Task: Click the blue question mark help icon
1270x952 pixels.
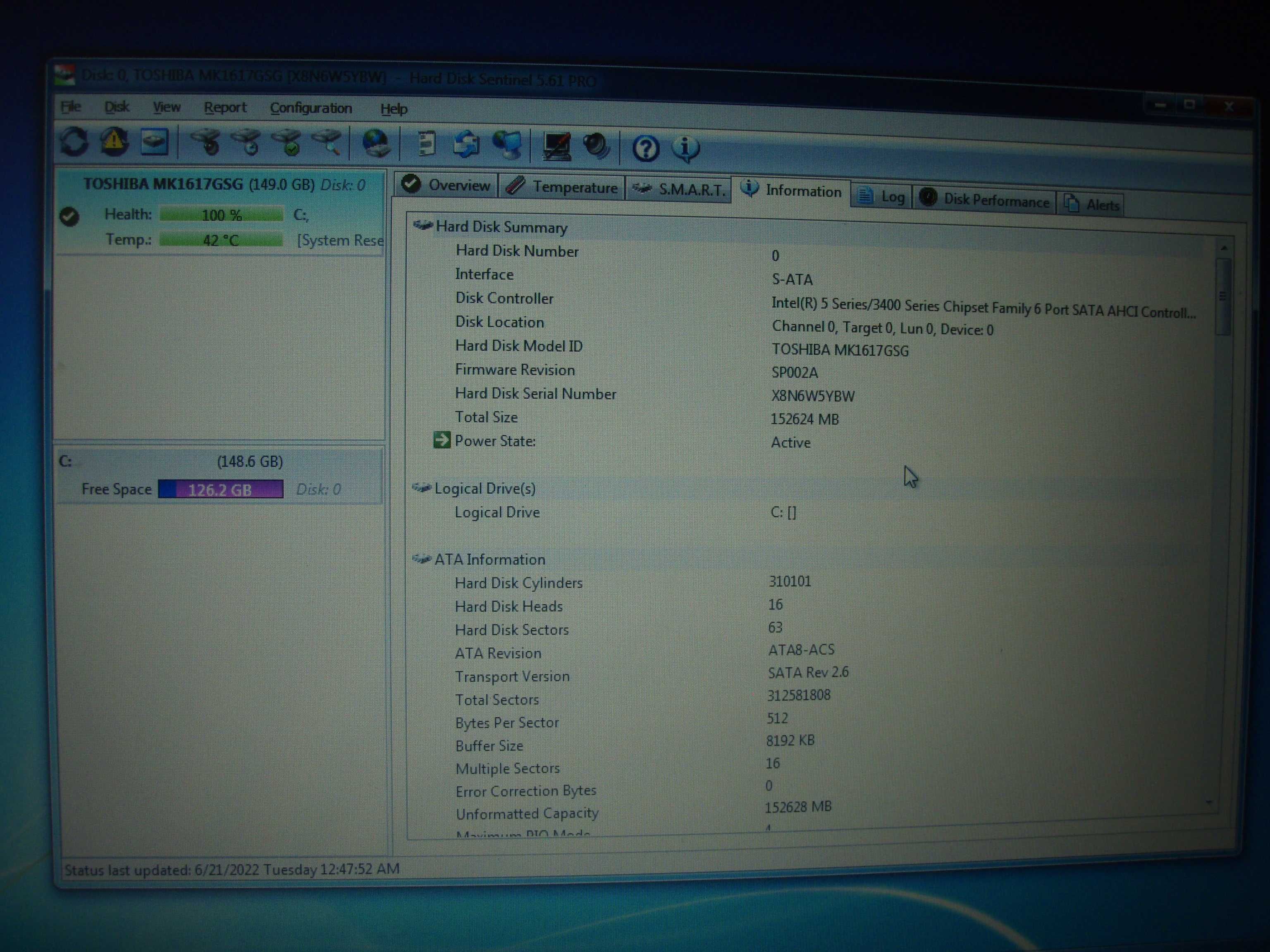Action: pyautogui.click(x=646, y=149)
